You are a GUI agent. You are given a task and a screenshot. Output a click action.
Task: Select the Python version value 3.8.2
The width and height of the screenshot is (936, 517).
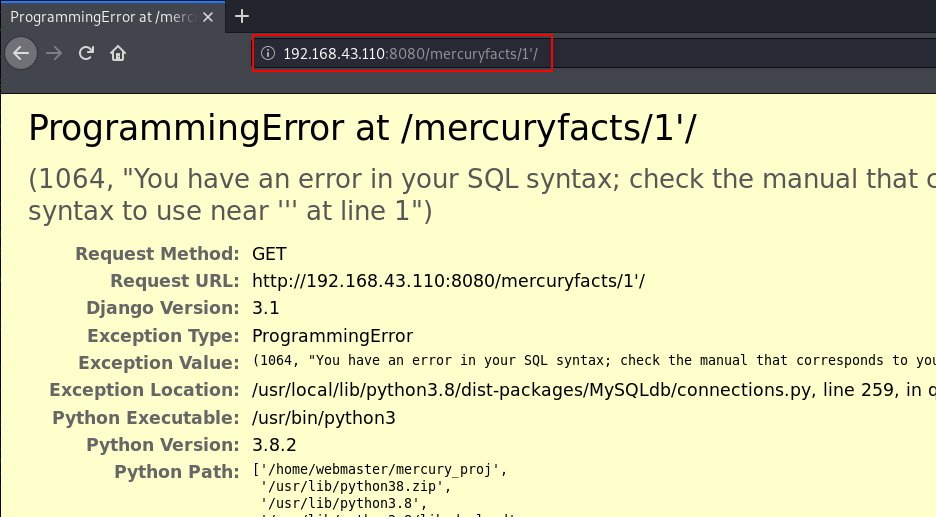pos(274,445)
